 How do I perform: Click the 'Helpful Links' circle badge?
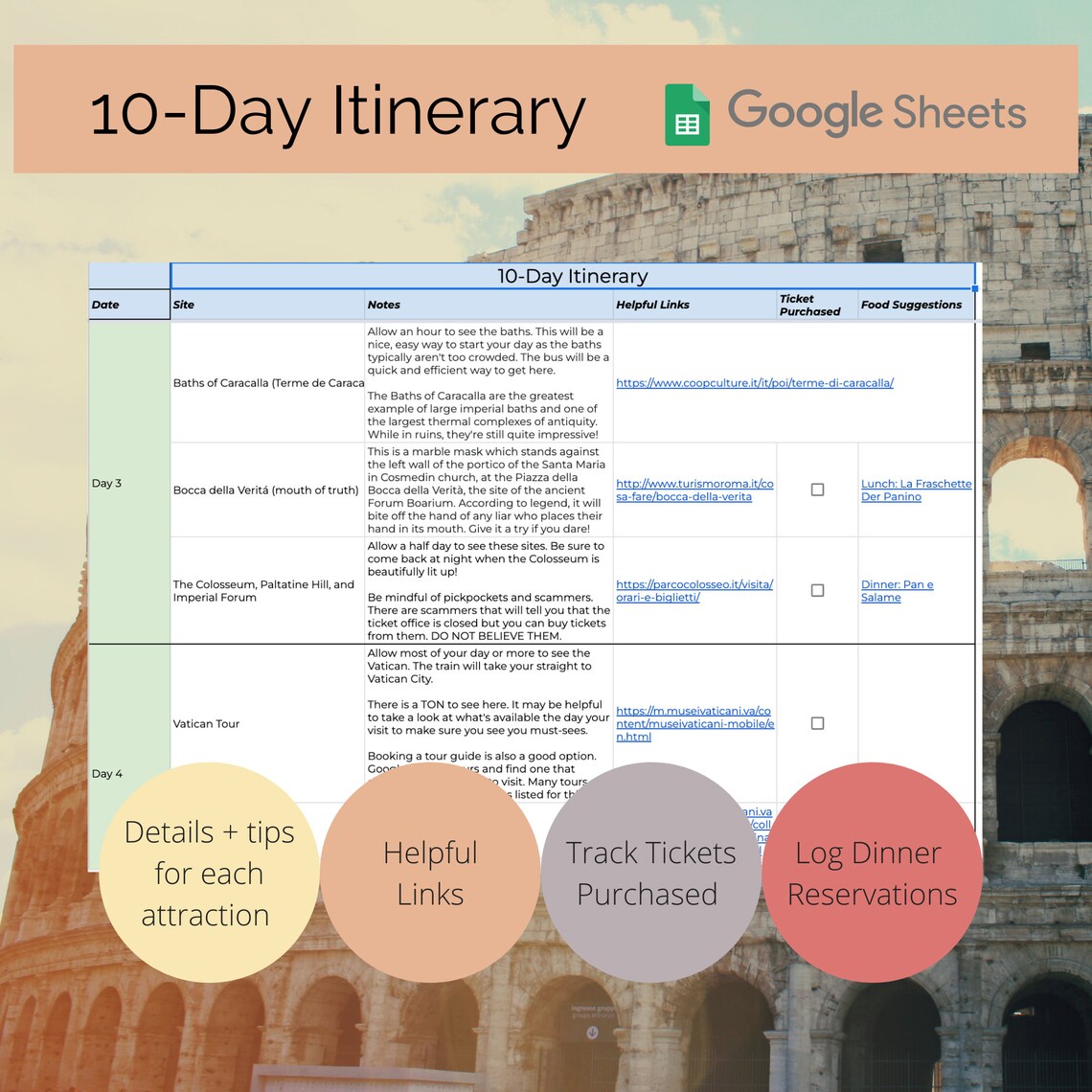coord(430,873)
